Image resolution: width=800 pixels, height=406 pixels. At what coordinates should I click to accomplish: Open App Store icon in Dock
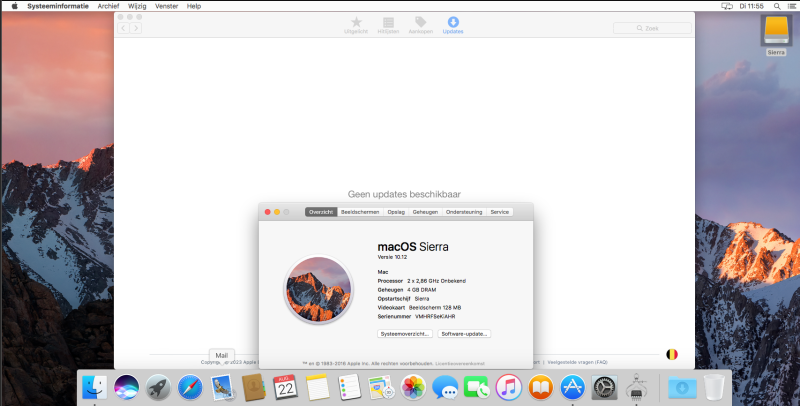pos(572,388)
